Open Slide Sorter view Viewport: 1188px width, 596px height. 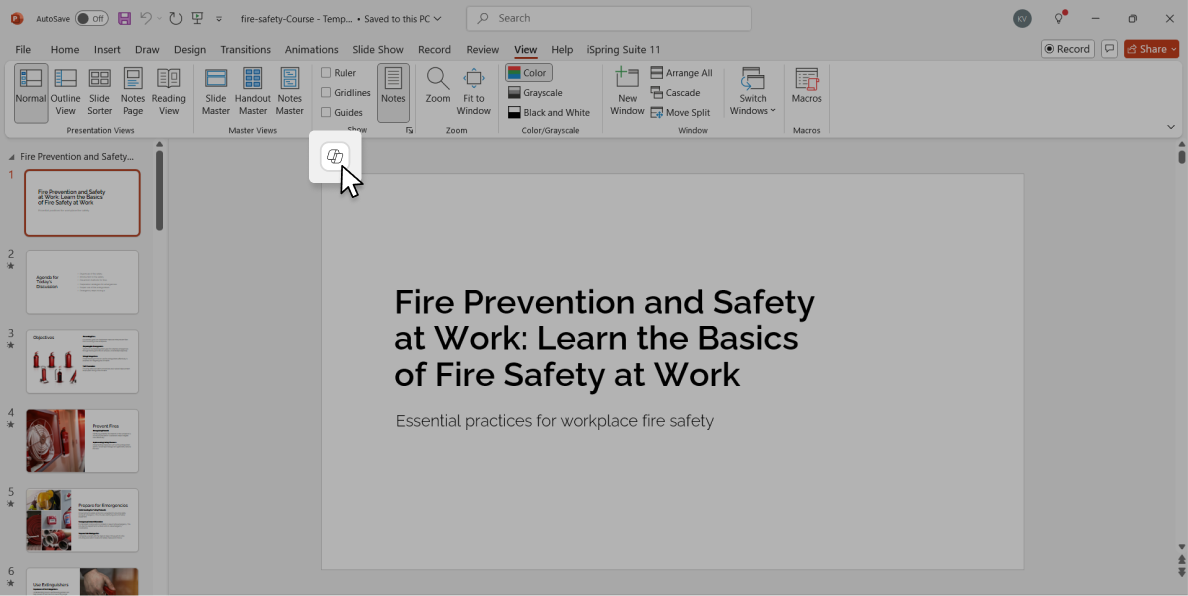tap(99, 91)
